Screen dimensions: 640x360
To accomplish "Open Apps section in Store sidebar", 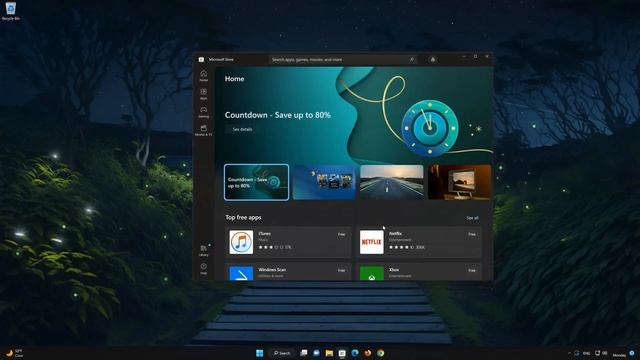I will point(203,94).
